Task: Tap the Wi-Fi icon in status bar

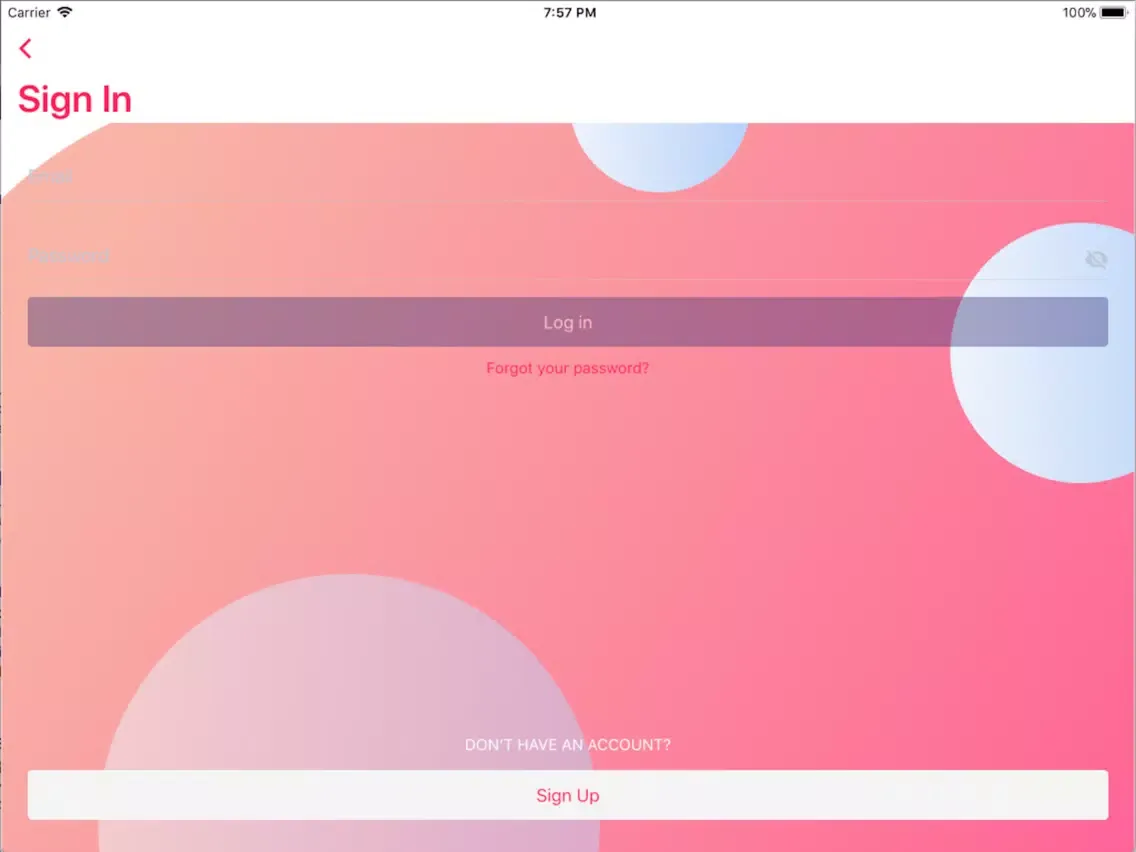Action: [65, 13]
